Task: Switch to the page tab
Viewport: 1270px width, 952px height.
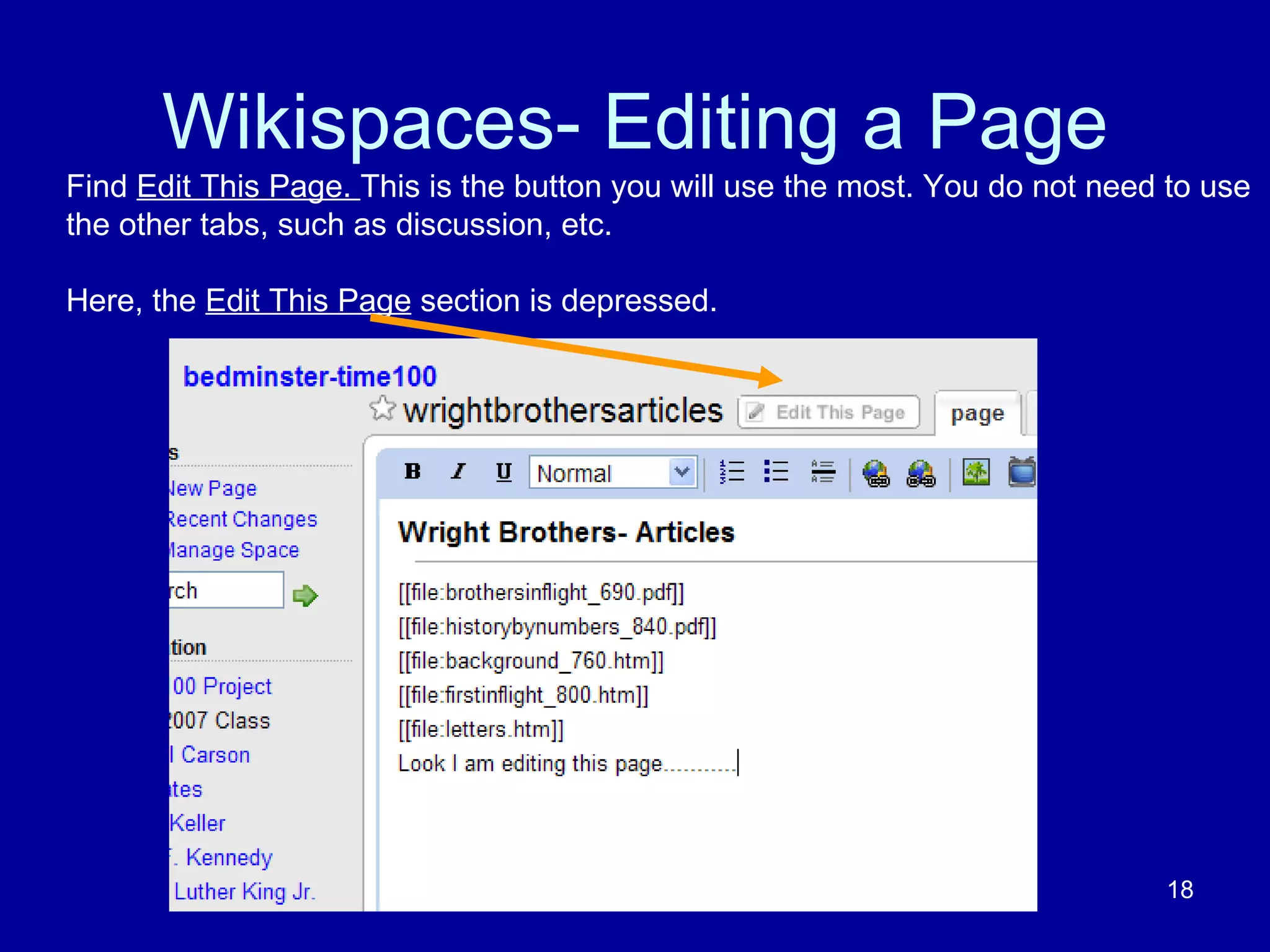Action: click(977, 413)
